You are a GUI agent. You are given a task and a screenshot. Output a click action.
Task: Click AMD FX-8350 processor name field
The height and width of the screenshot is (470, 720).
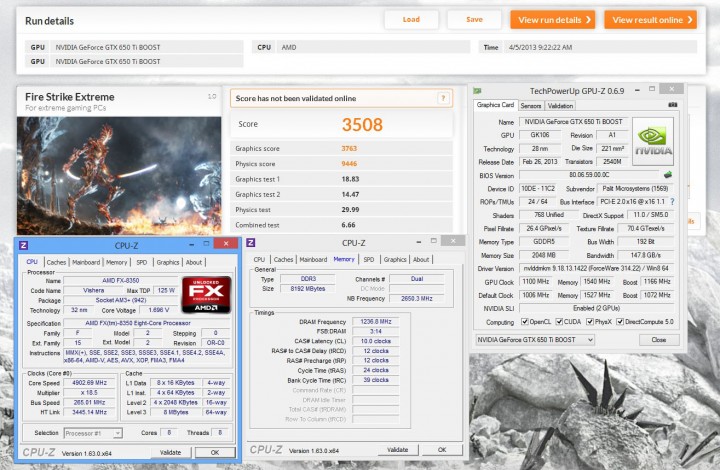121,280
